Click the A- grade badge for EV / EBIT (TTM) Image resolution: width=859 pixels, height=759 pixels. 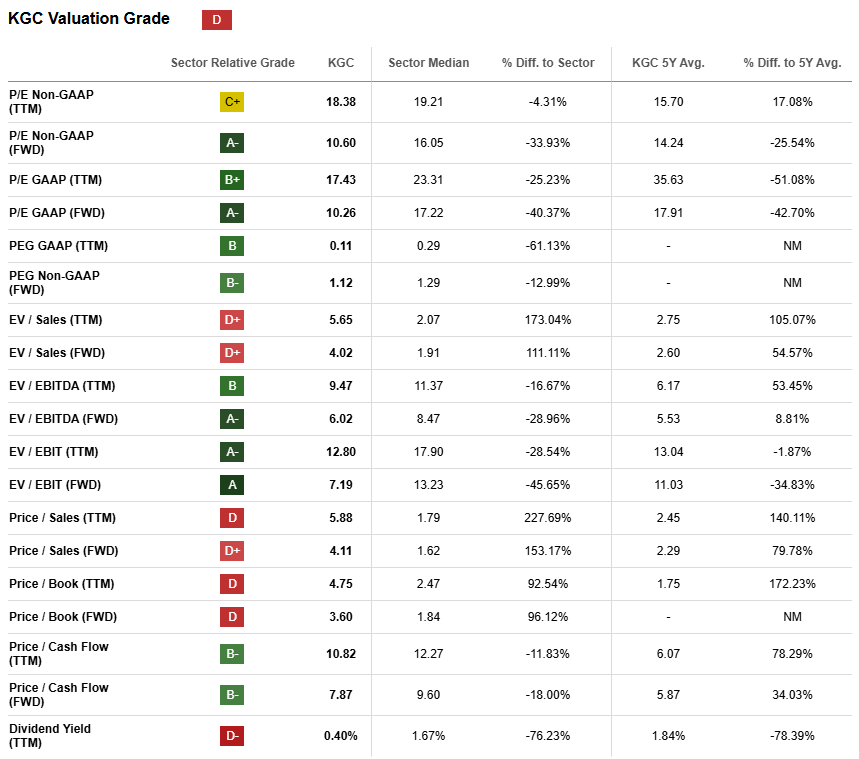coord(232,452)
